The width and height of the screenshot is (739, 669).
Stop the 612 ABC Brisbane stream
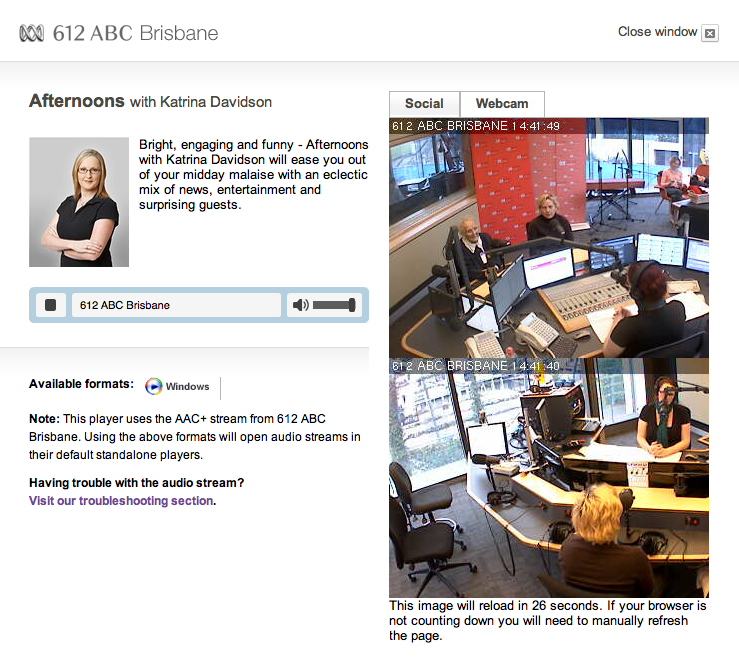[x=50, y=305]
